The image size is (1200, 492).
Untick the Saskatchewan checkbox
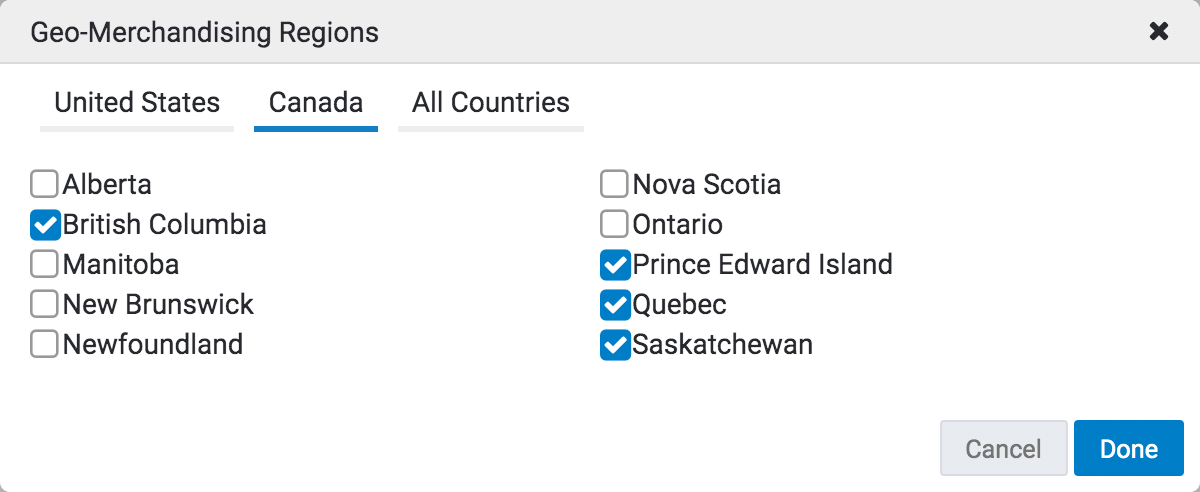coord(614,344)
